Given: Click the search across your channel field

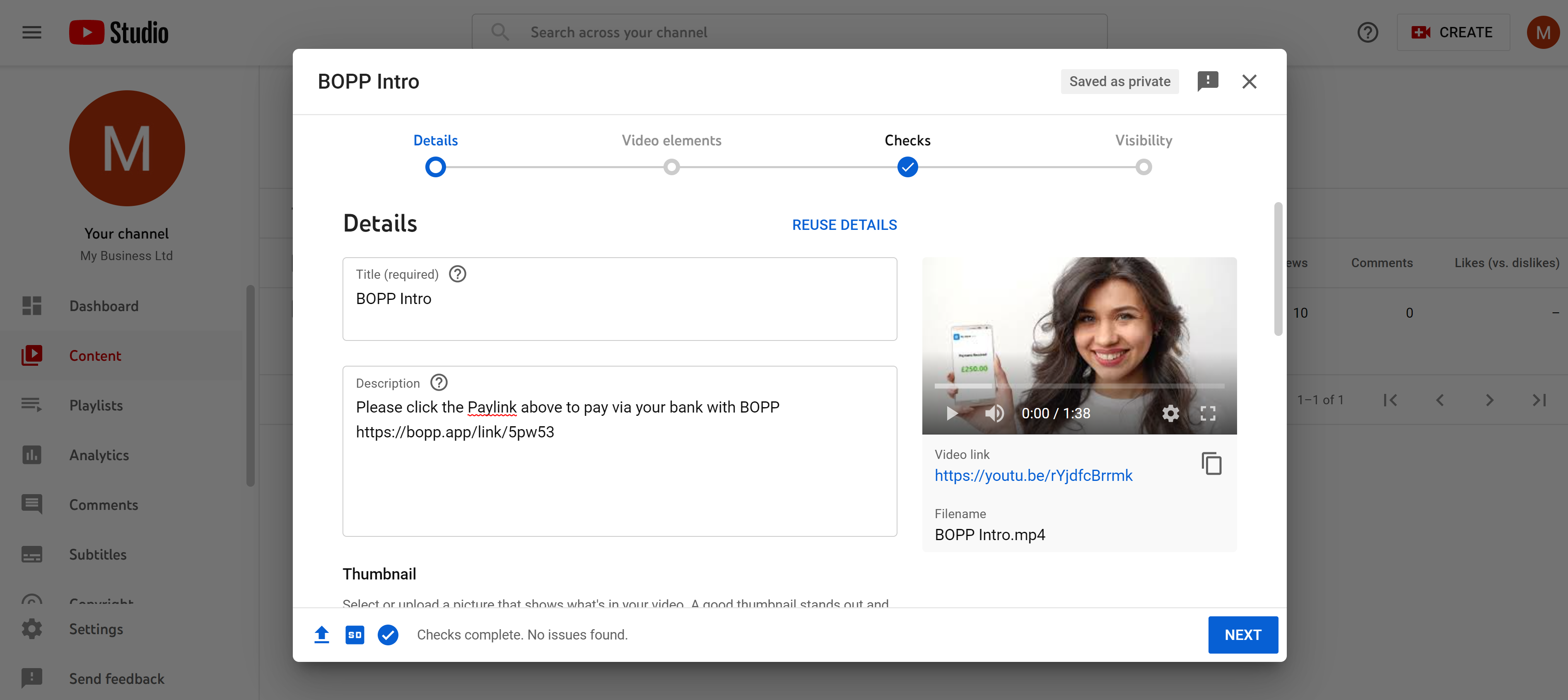Looking at the screenshot, I should point(789,32).
